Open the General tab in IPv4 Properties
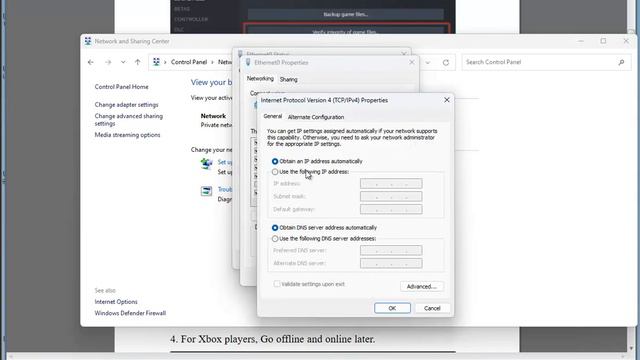Image resolution: width=640 pixels, height=360 pixels. [272, 116]
